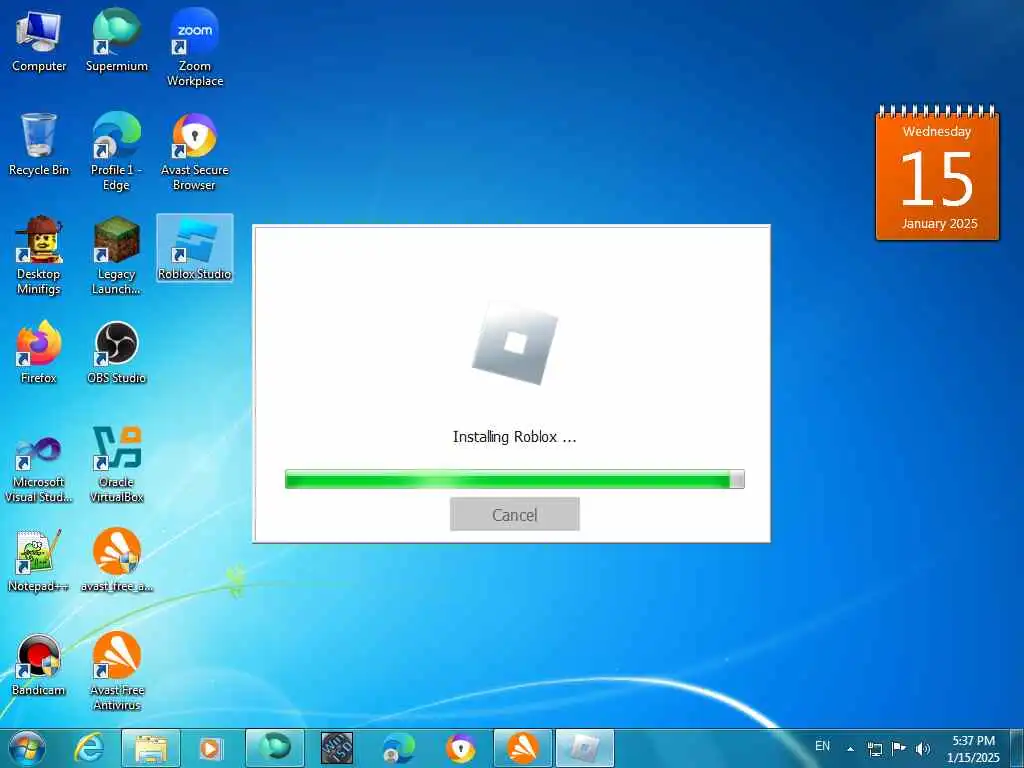Select the Avast Free Antivirus desktop shortcut
This screenshot has width=1024, height=768.
pos(117,671)
